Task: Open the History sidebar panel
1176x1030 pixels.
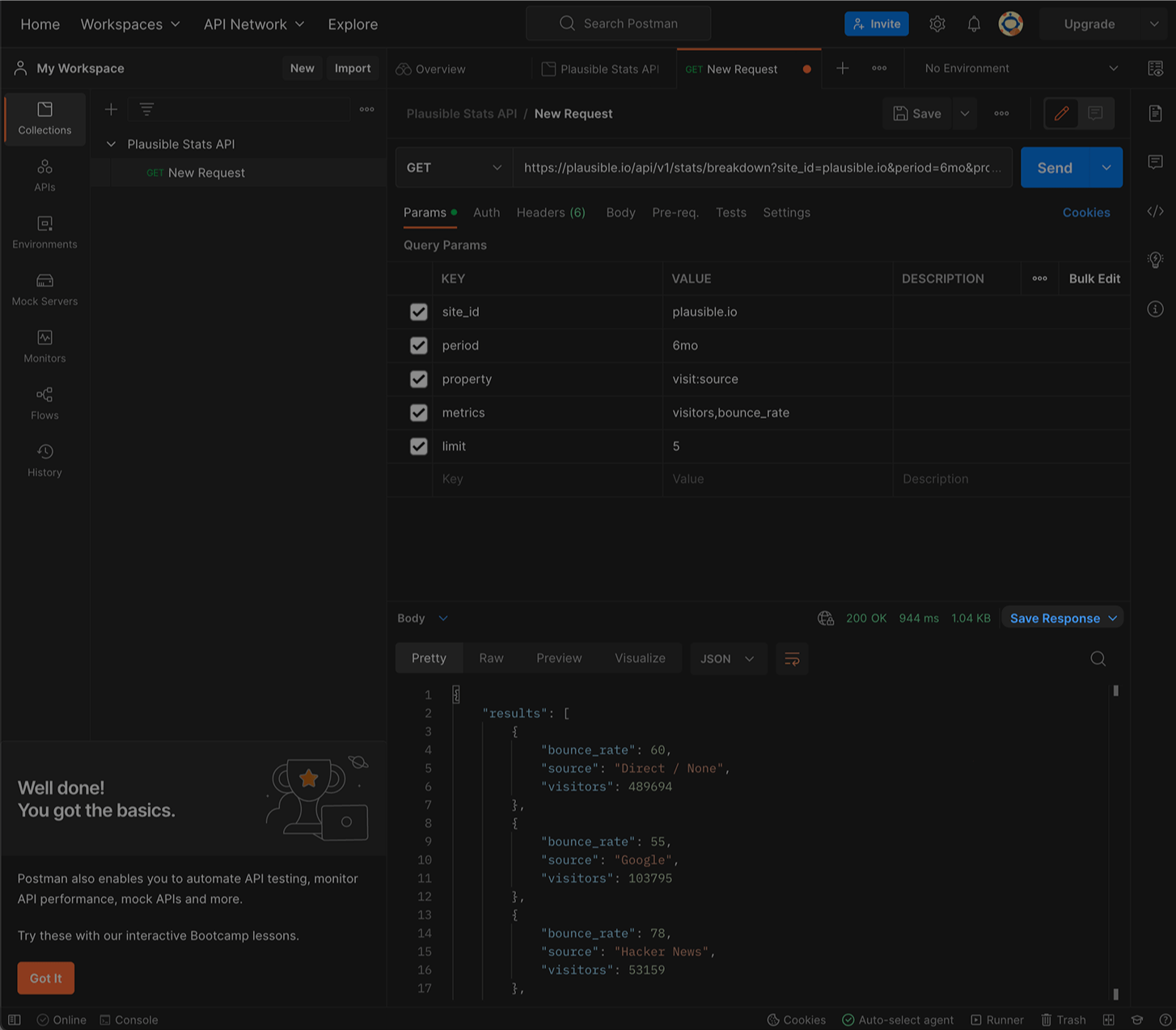Action: (44, 460)
